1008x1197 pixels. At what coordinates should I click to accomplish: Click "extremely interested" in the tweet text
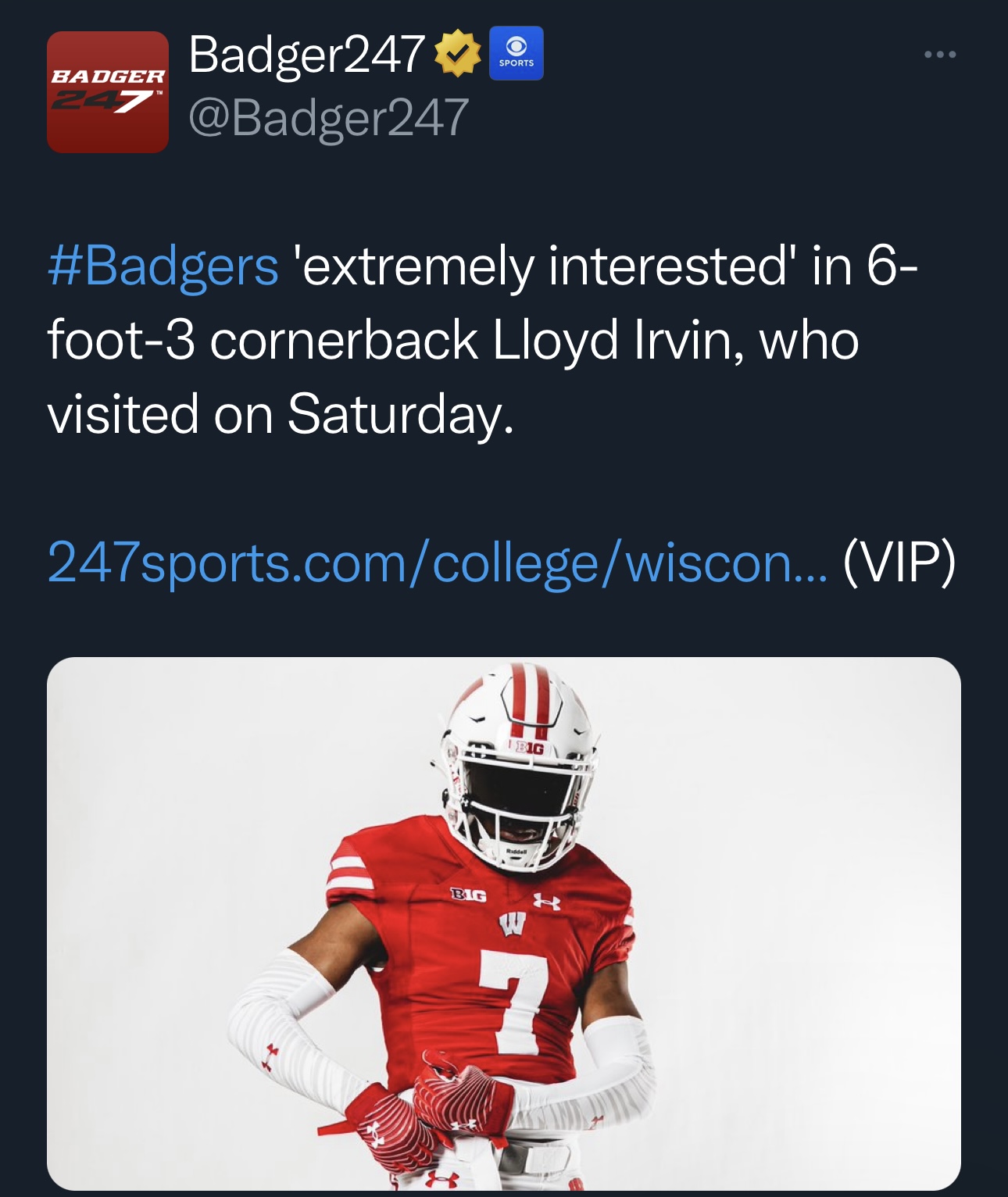[x=543, y=266]
